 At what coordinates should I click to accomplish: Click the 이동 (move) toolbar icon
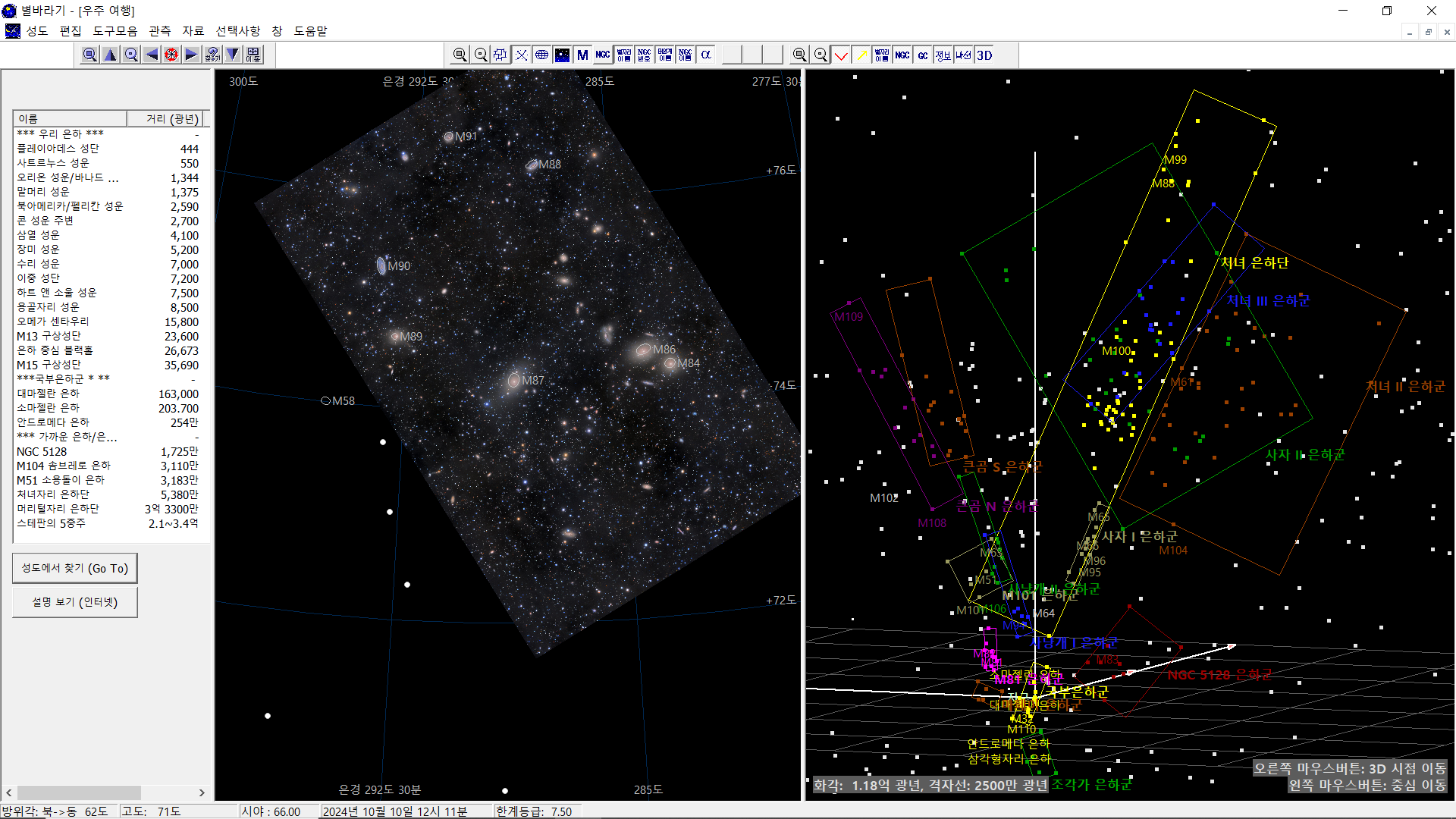pyautogui.click(x=253, y=55)
